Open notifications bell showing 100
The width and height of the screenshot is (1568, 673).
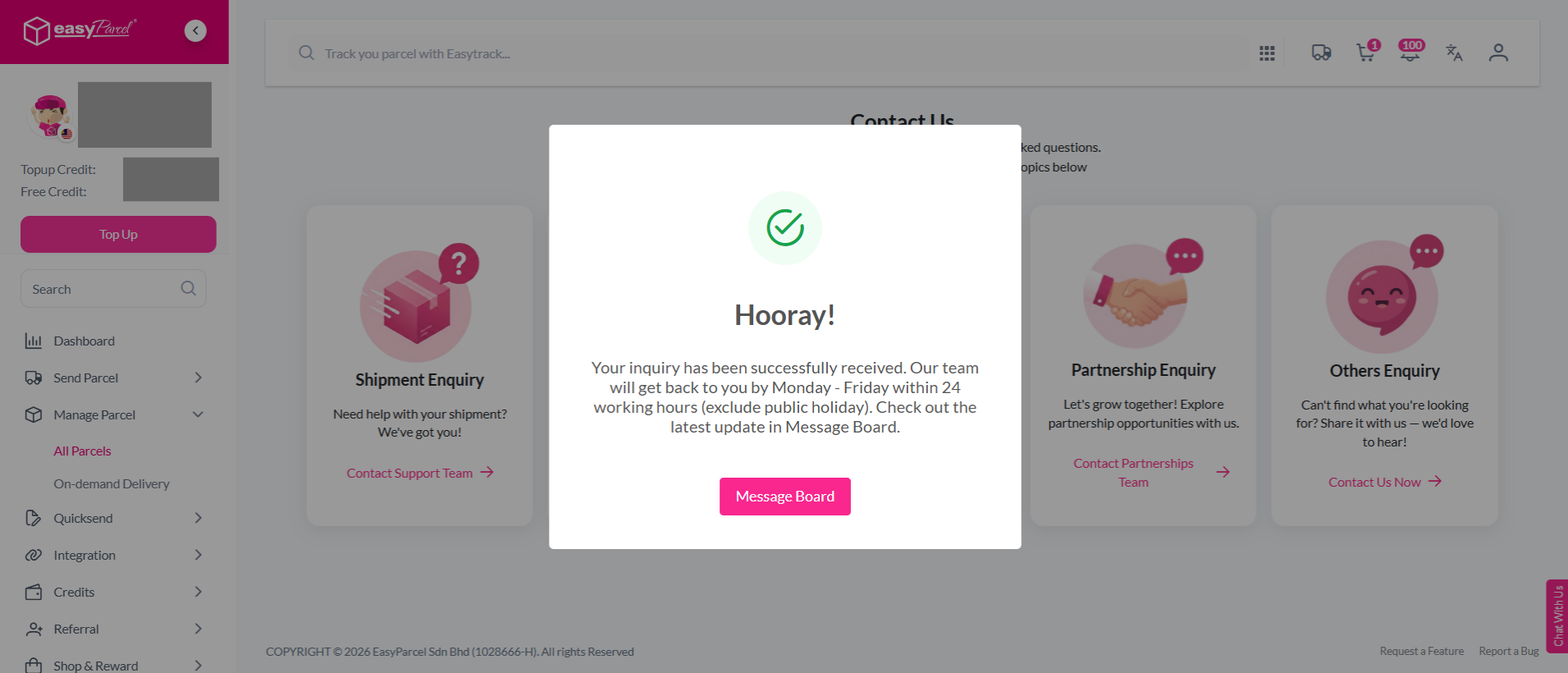(x=1410, y=52)
